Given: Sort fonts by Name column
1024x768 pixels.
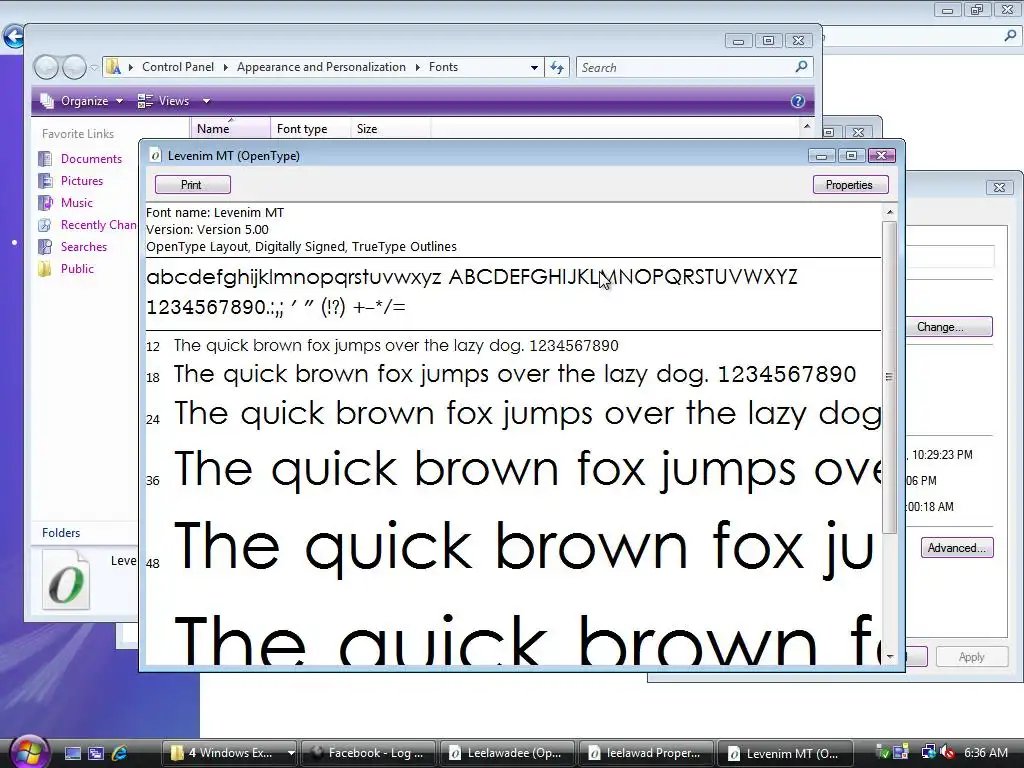Looking at the screenshot, I should (x=230, y=129).
